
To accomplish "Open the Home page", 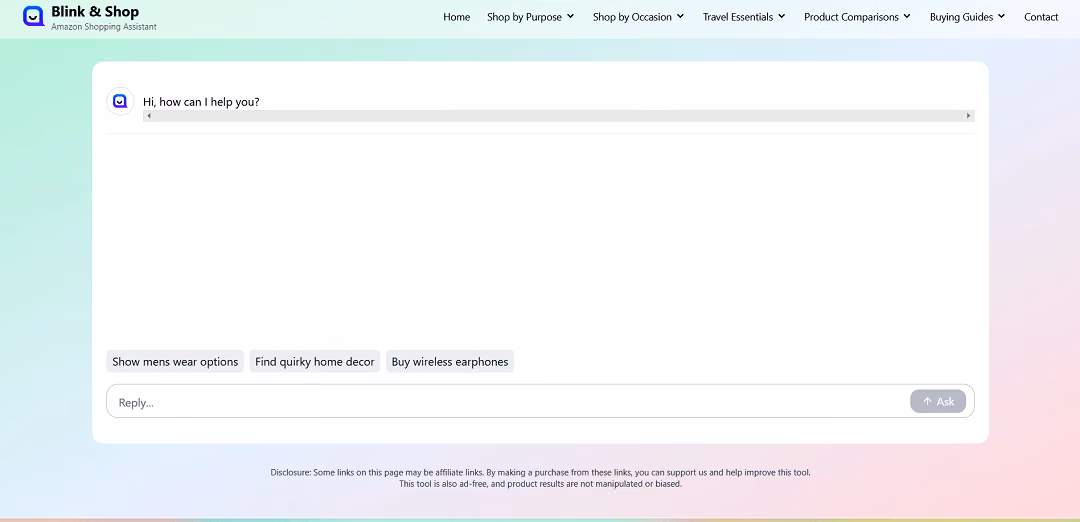I will pos(457,17).
